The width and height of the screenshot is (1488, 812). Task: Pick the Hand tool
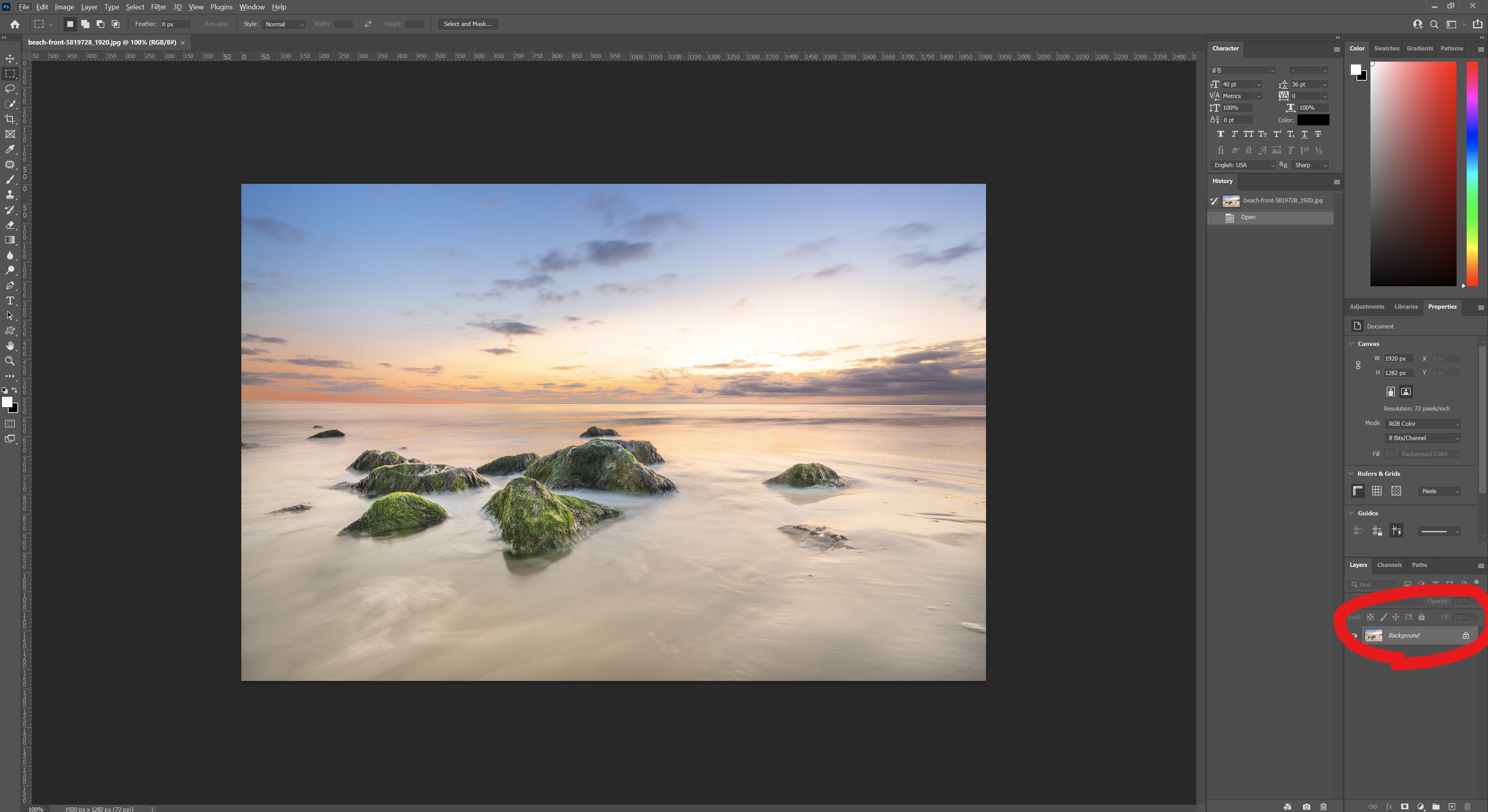coord(10,346)
